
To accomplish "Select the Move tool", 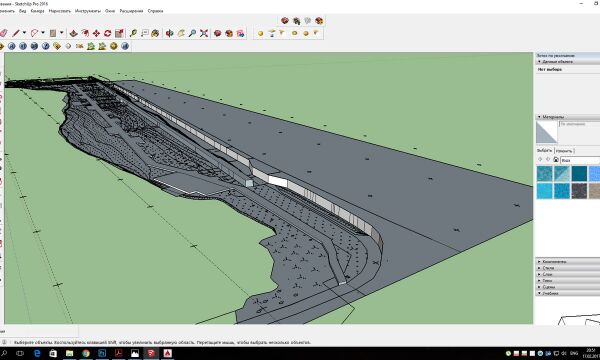I will coord(96,33).
